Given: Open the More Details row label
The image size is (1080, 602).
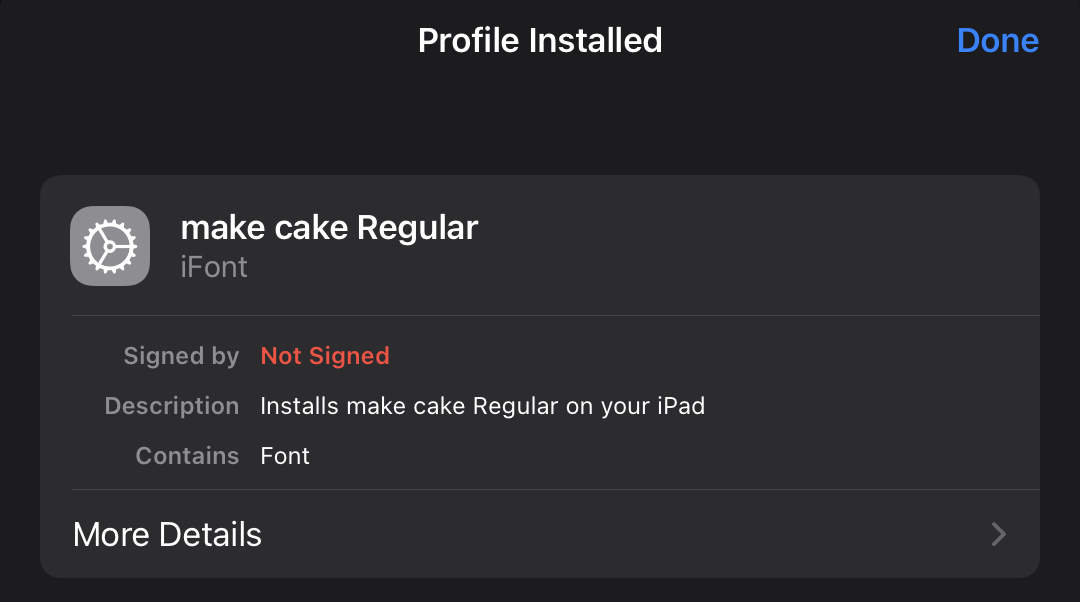Looking at the screenshot, I should coord(167,534).
